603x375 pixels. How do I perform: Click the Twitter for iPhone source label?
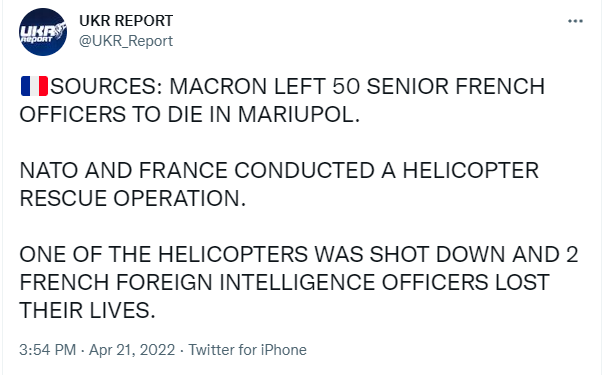[247, 350]
